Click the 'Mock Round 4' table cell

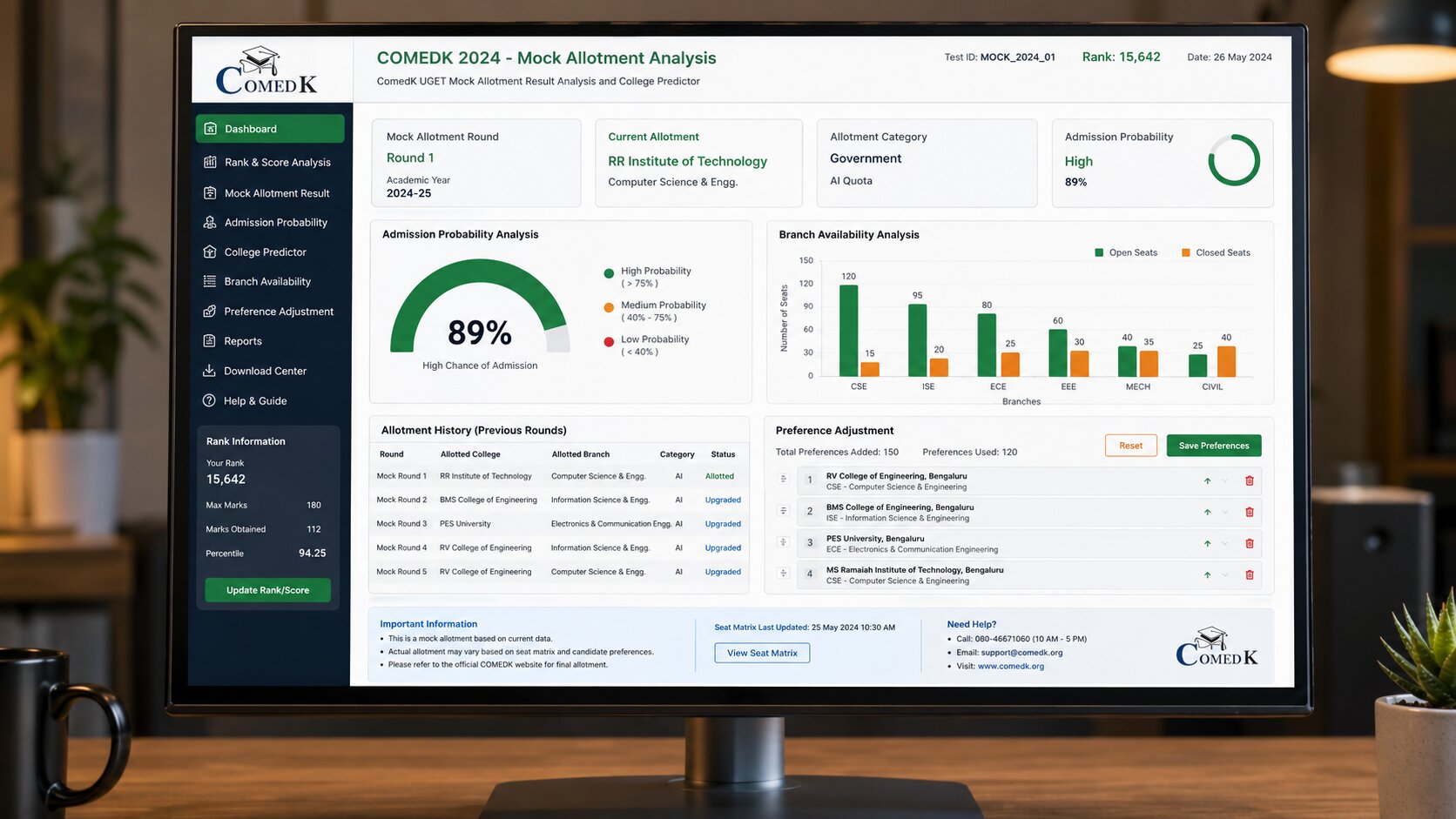point(401,548)
